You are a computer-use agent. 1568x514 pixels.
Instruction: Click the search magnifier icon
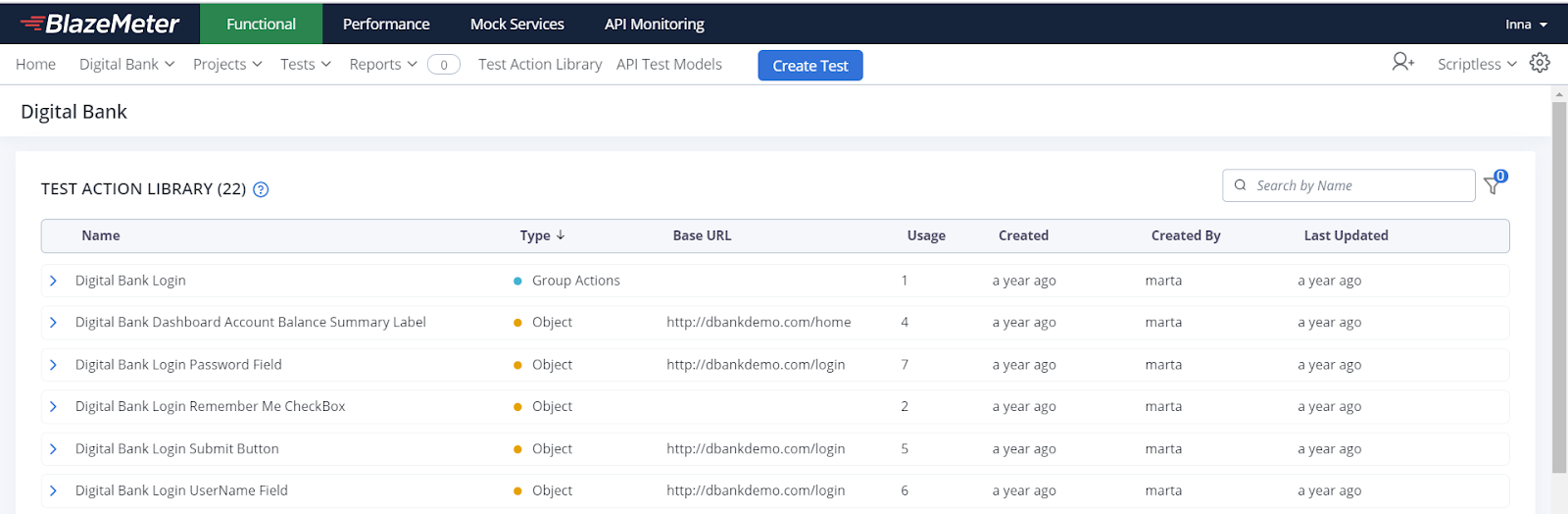click(1241, 185)
